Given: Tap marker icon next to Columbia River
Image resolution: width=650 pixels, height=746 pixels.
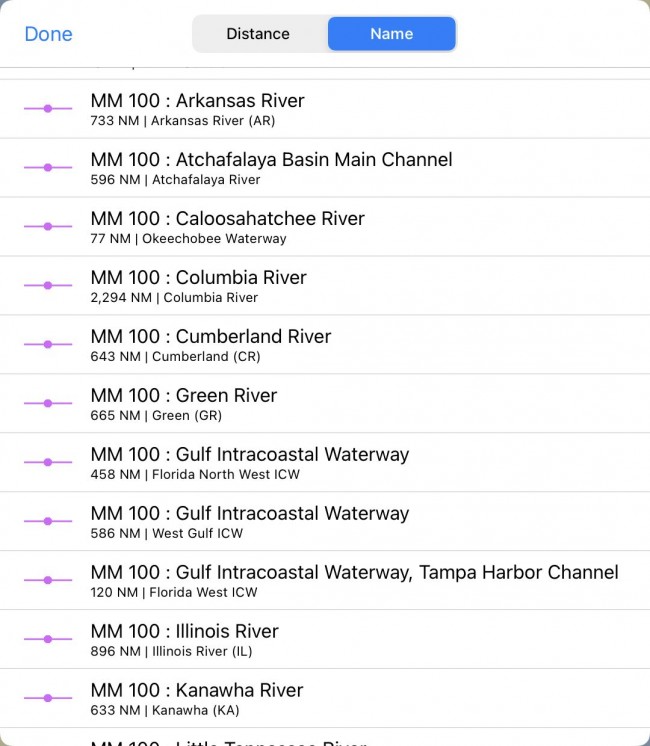Looking at the screenshot, I should point(48,285).
